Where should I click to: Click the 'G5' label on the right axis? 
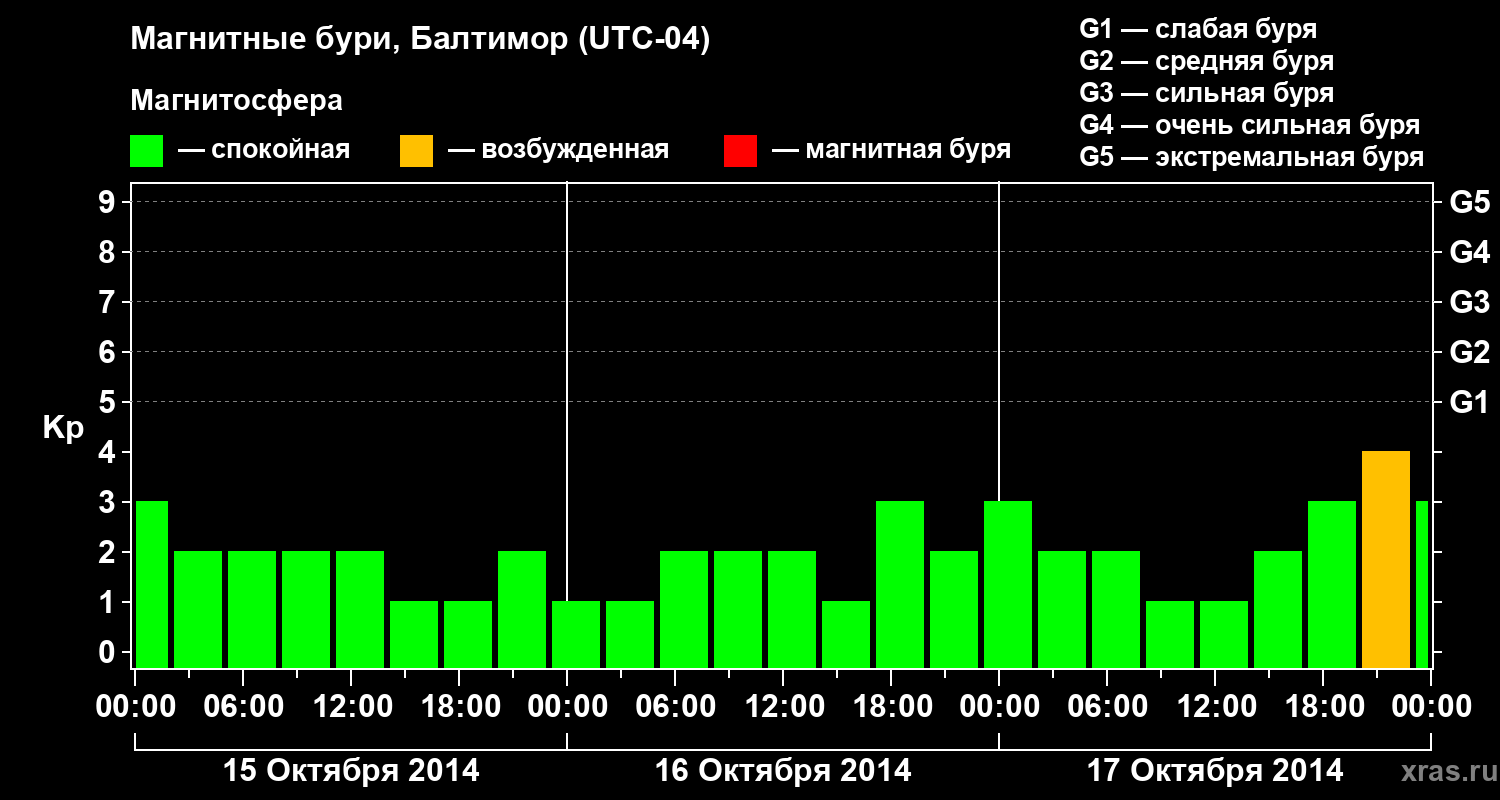1469,202
